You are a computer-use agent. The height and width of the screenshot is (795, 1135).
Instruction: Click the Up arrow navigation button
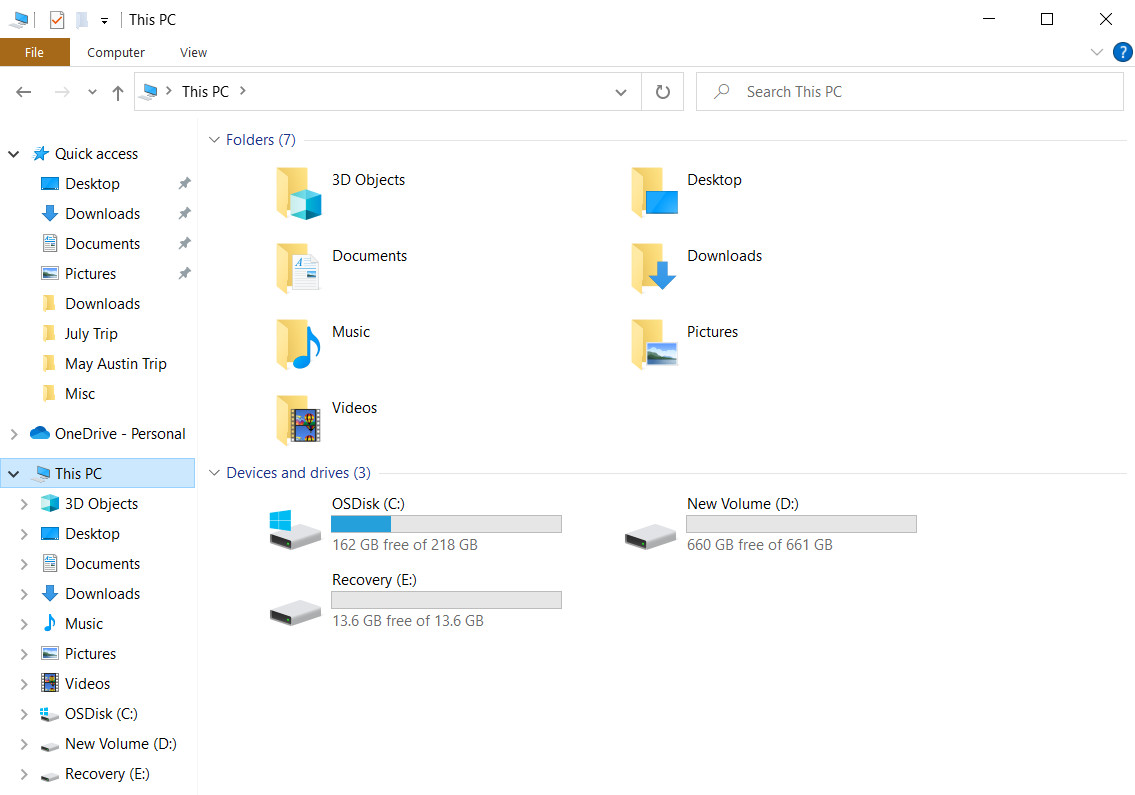(x=118, y=92)
